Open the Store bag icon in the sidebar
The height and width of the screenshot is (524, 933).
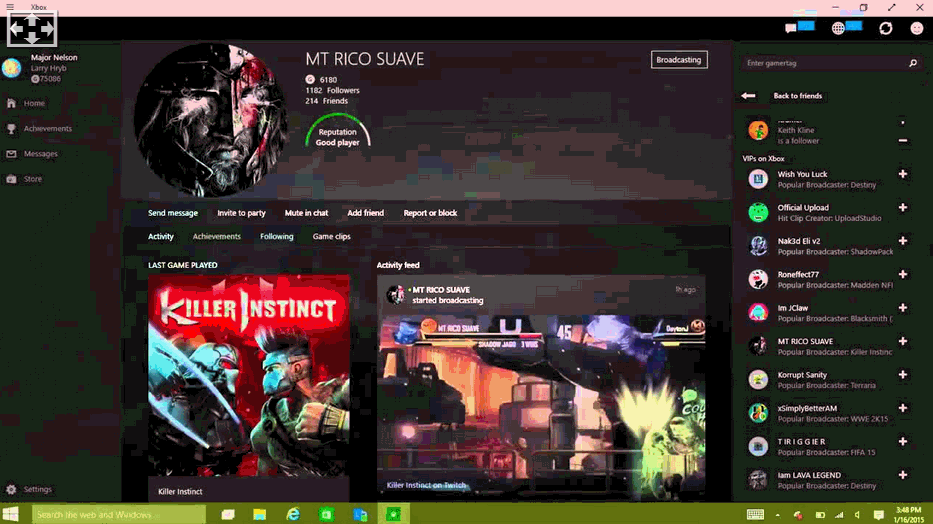pyautogui.click(x=11, y=178)
